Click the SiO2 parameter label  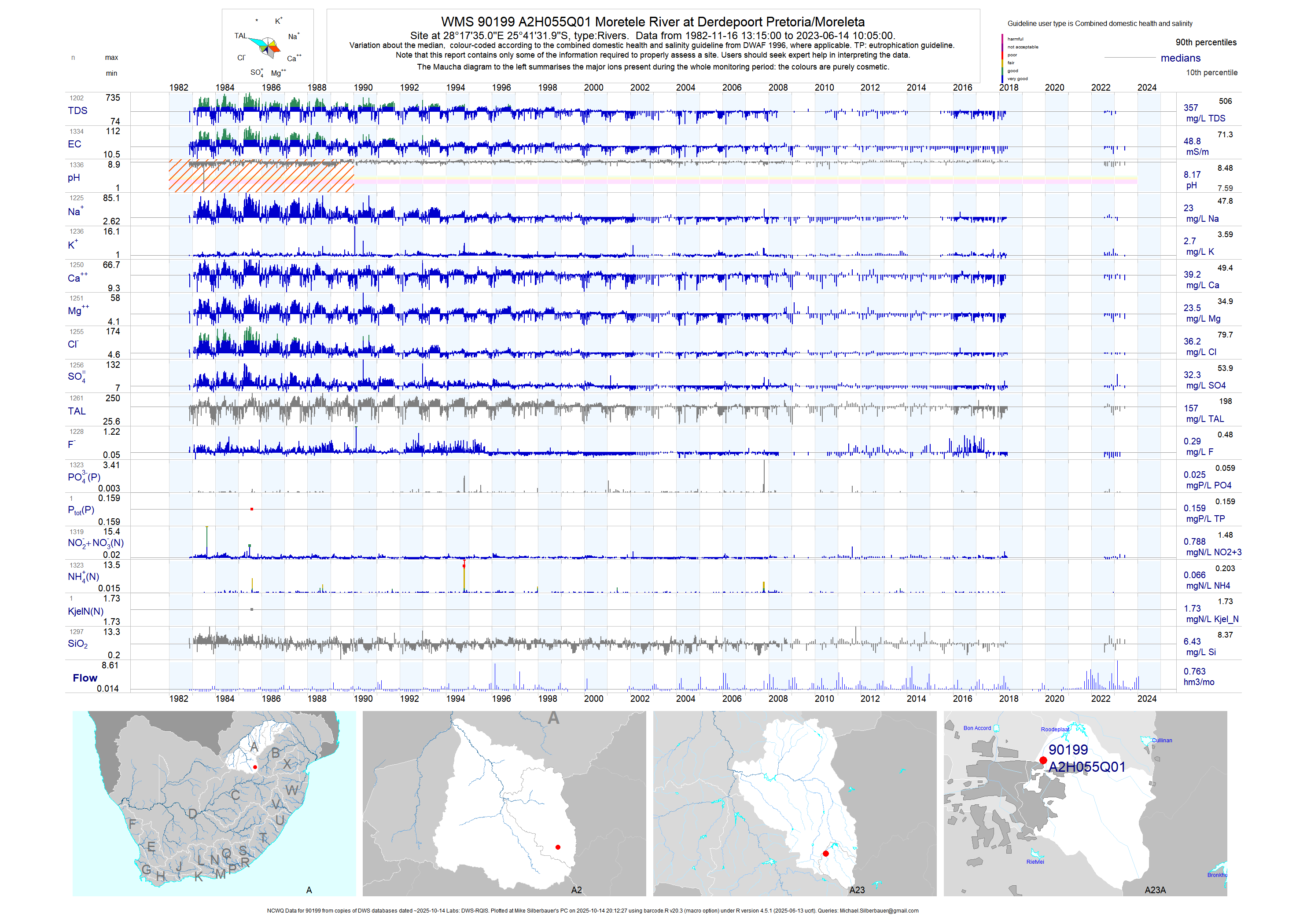point(77,643)
